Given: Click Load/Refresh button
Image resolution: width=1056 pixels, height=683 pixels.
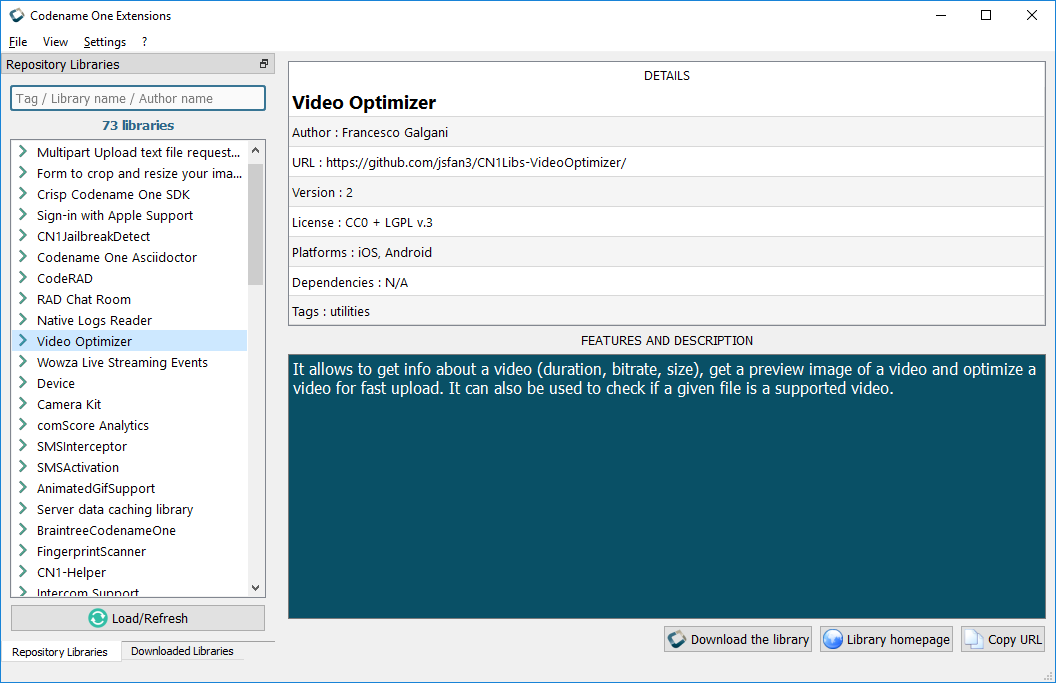Looking at the screenshot, I should click(x=138, y=618).
